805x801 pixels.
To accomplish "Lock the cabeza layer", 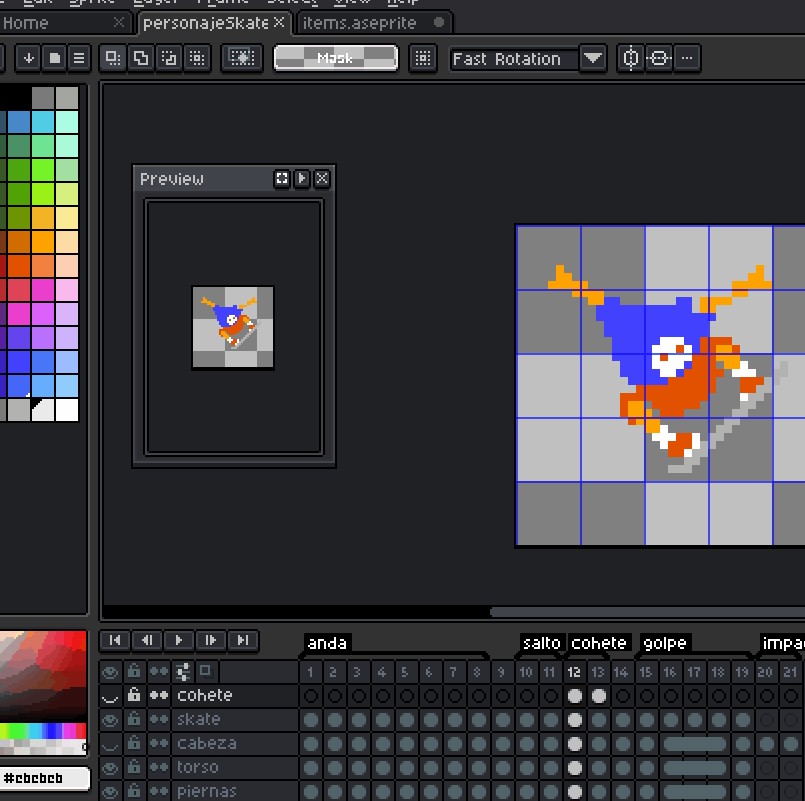I will coord(134,743).
